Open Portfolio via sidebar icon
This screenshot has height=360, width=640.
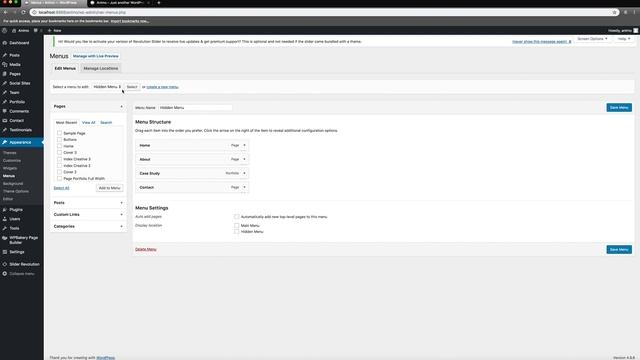click(x=4, y=102)
